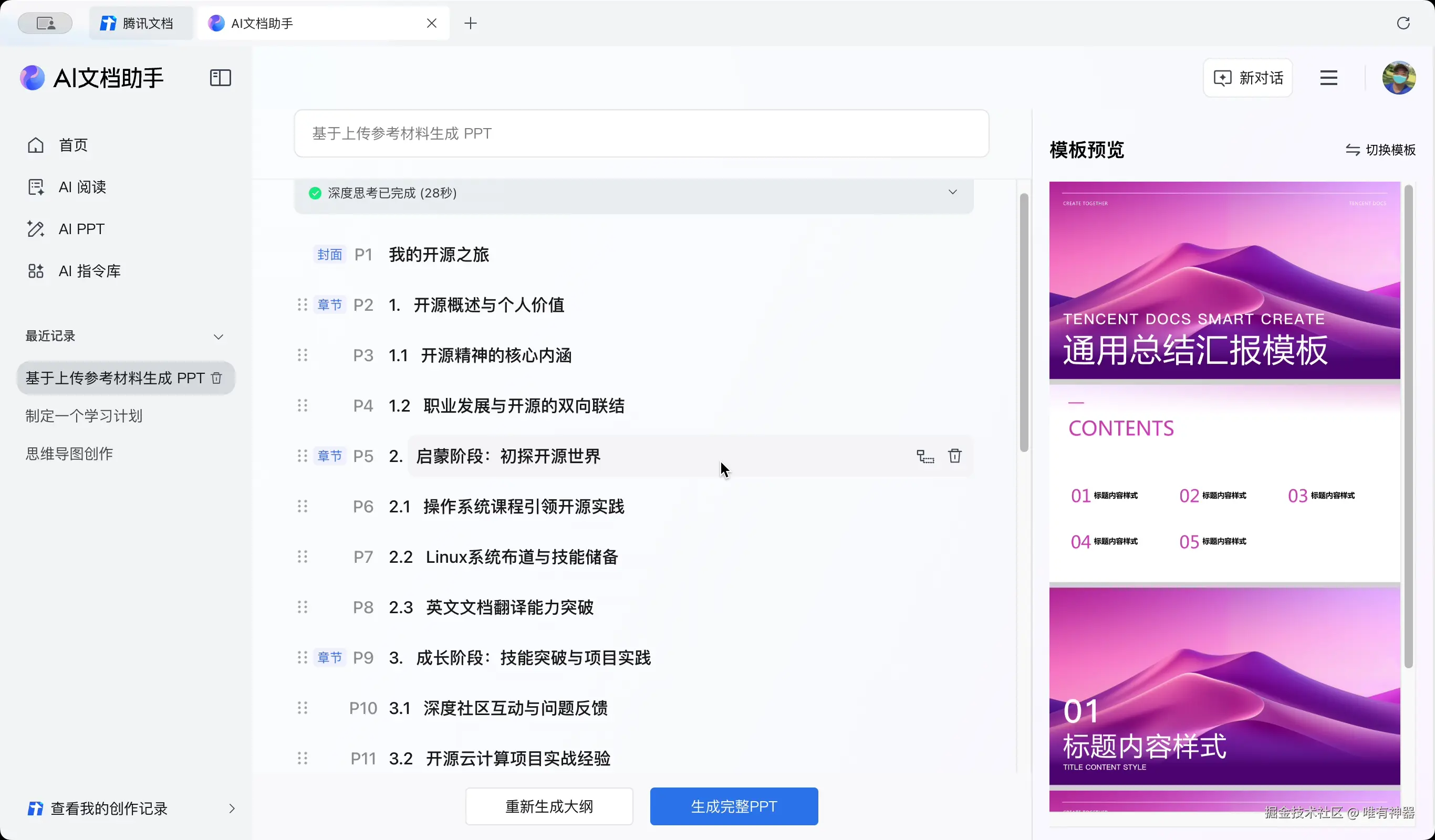1435x840 pixels.
Task: Click the 生成完整PPT button
Action: [733, 806]
